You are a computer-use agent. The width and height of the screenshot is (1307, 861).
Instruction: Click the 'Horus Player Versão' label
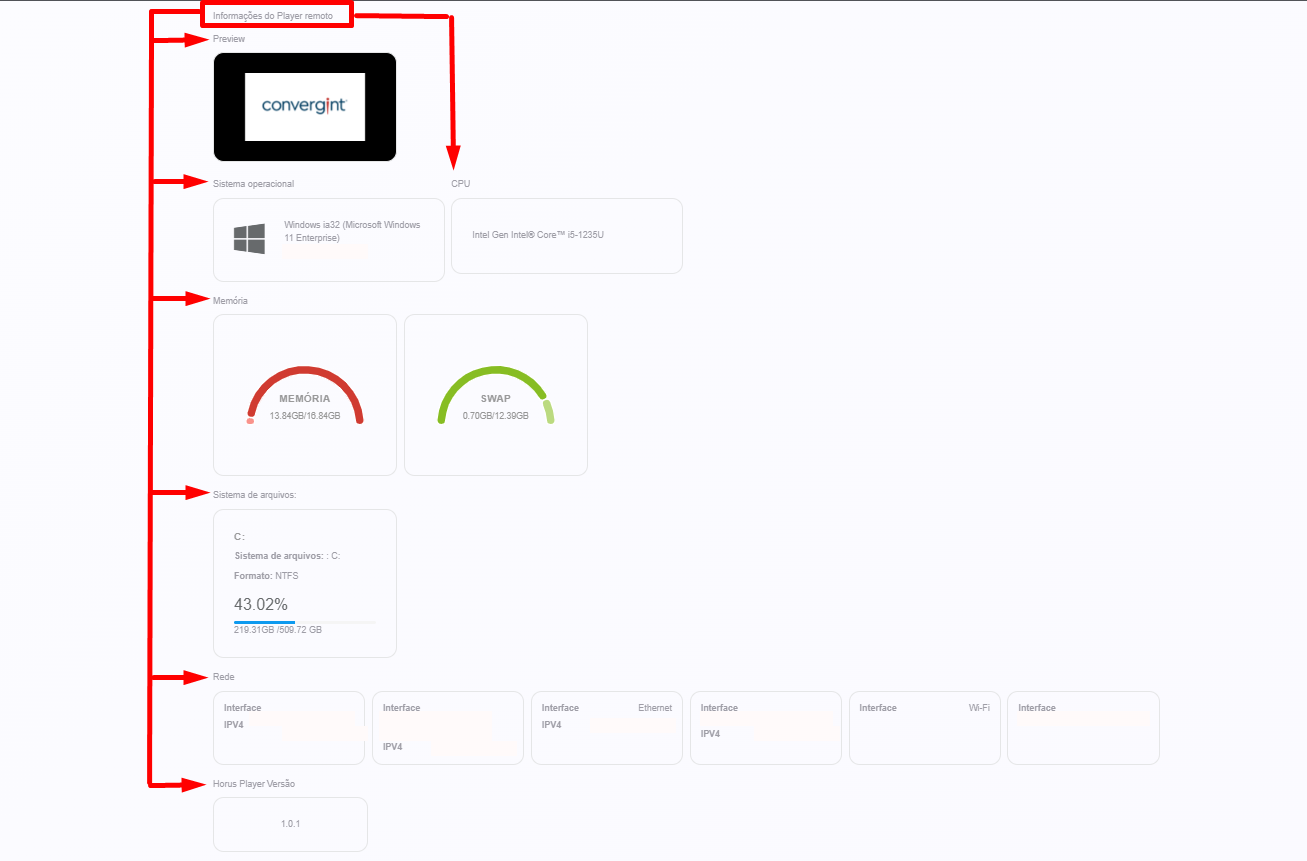pos(254,784)
